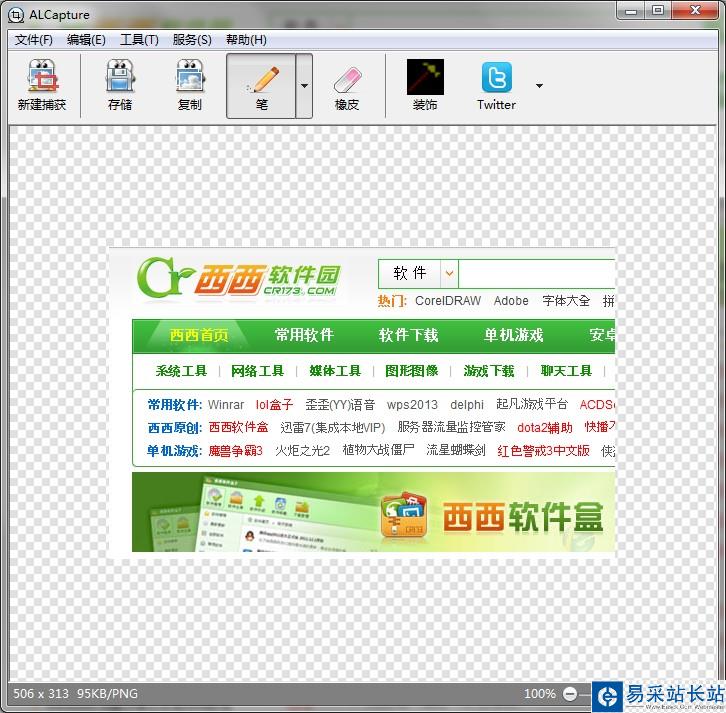Image resolution: width=726 pixels, height=713 pixels.
Task: Open the 工具(T) menu
Action: [139, 40]
